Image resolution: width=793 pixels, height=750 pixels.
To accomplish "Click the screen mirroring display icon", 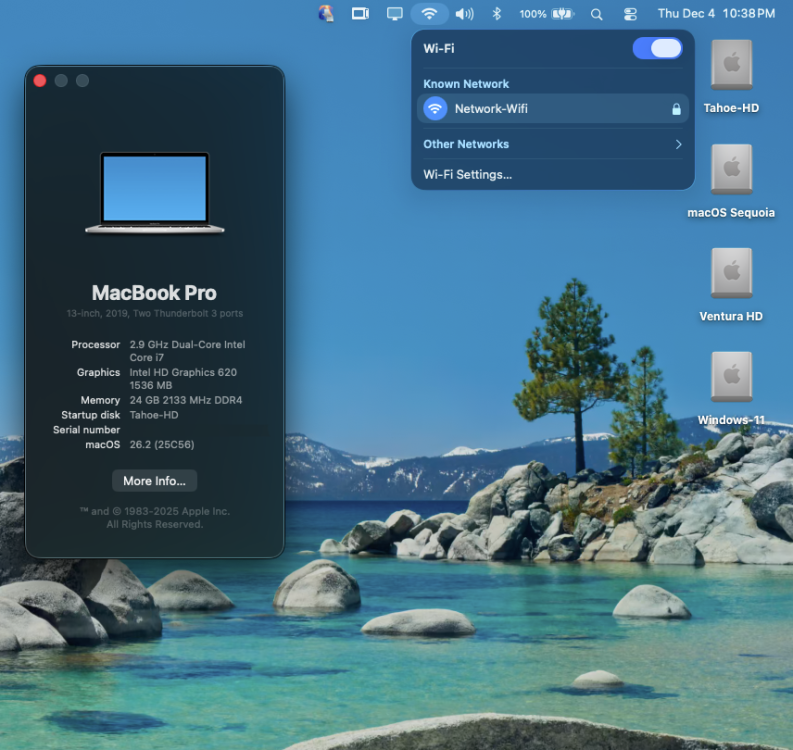I will click(394, 14).
